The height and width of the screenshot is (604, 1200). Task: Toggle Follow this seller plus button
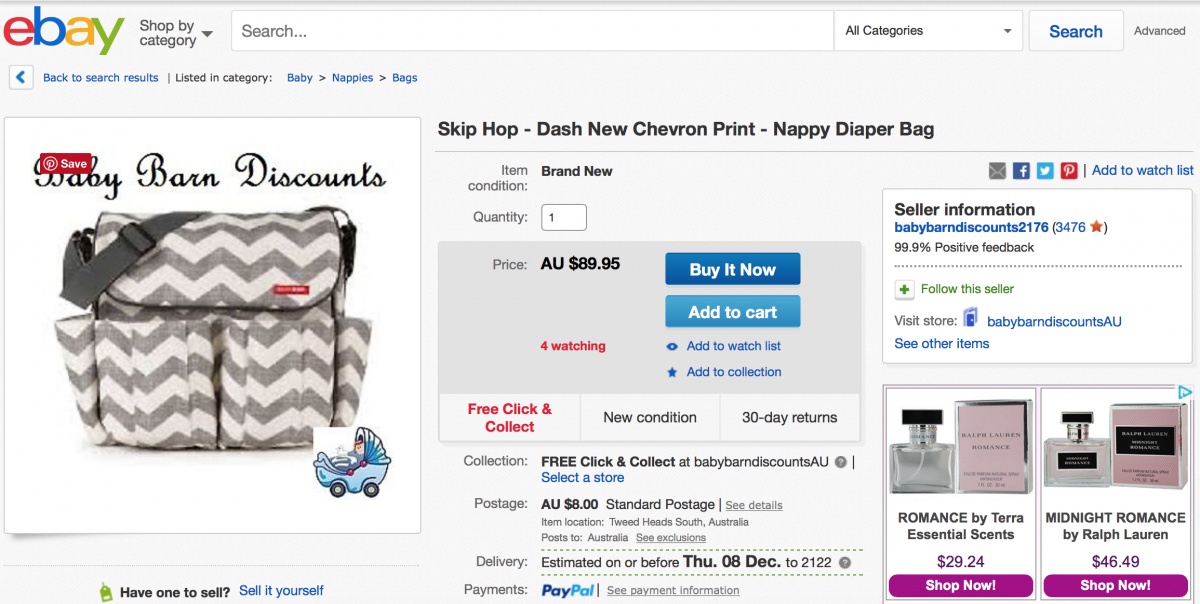pyautogui.click(x=904, y=289)
